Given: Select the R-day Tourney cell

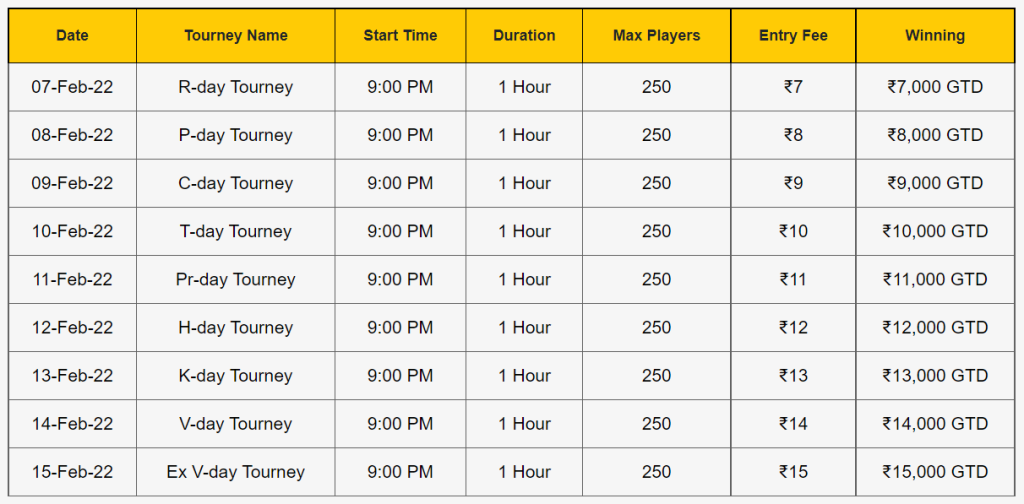Looking at the screenshot, I should click(236, 87).
